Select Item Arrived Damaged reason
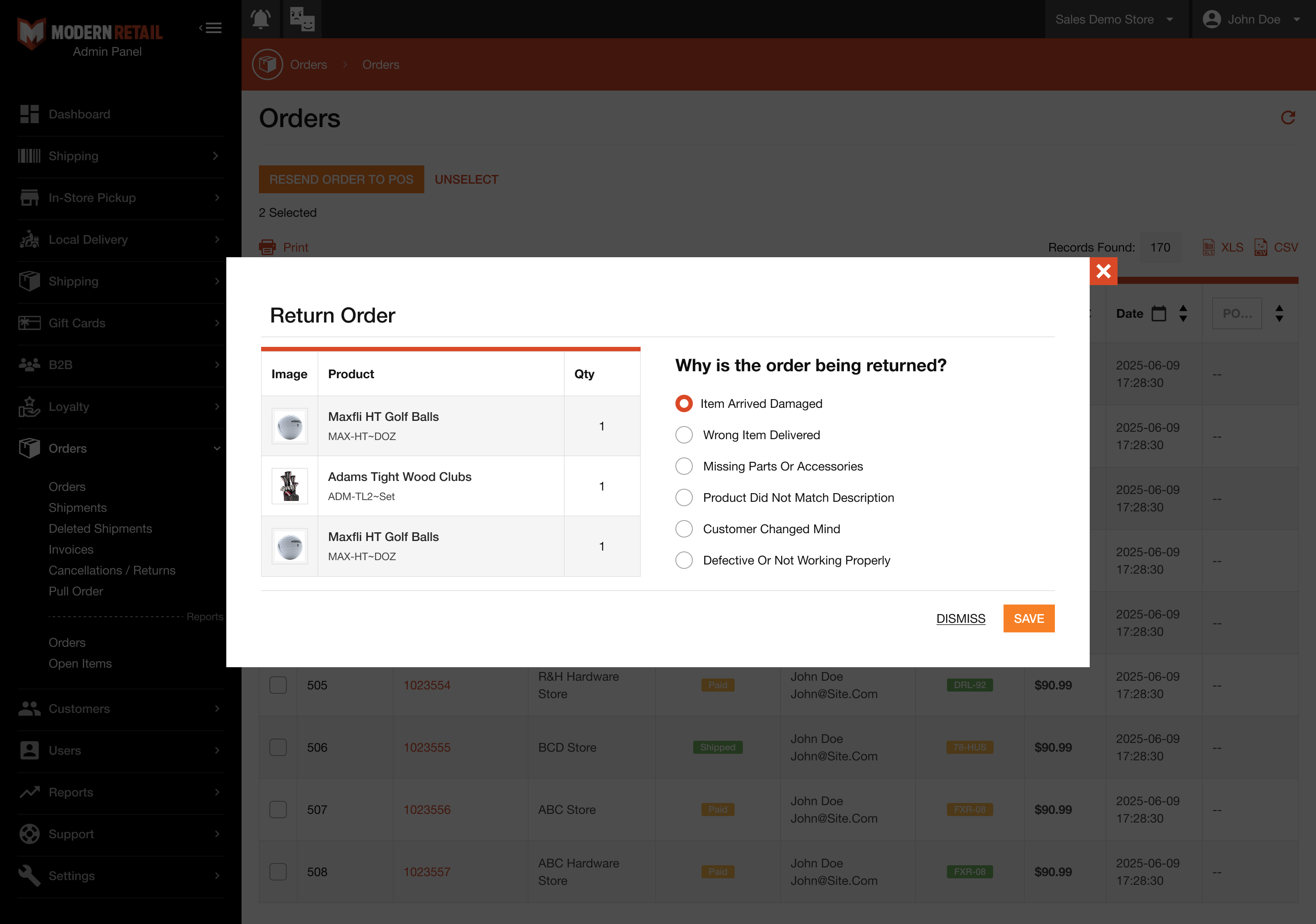 tap(684, 403)
